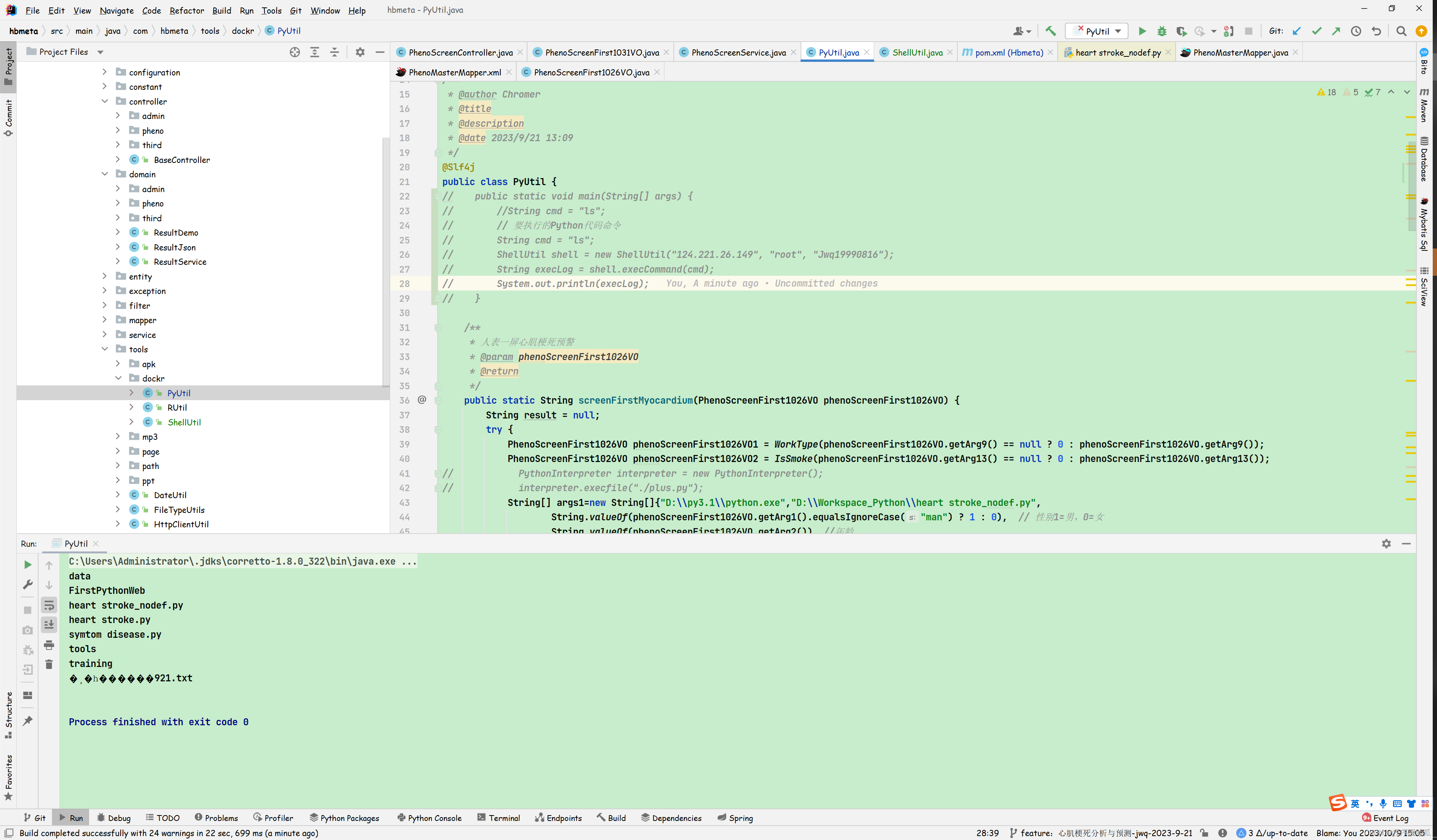The image size is (1437, 840).
Task: Push commits with the green arrow icon
Action: tap(1336, 31)
